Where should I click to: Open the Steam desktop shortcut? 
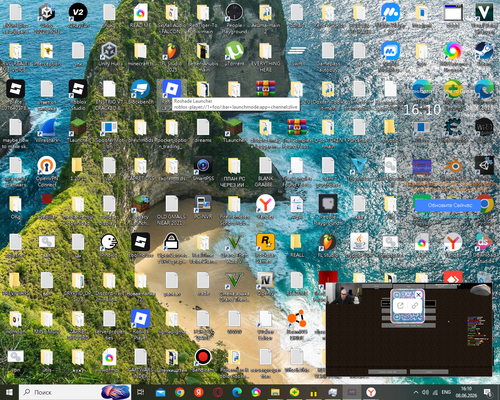[484, 52]
